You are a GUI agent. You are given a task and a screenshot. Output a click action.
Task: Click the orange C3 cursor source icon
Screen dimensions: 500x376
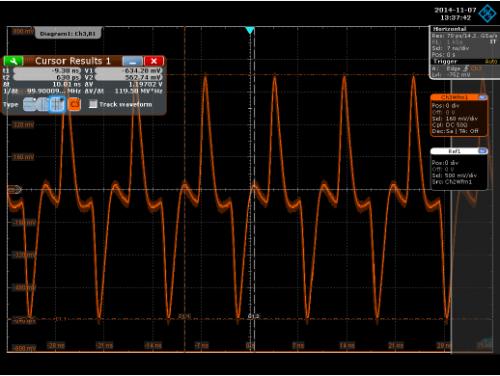(x=74, y=104)
